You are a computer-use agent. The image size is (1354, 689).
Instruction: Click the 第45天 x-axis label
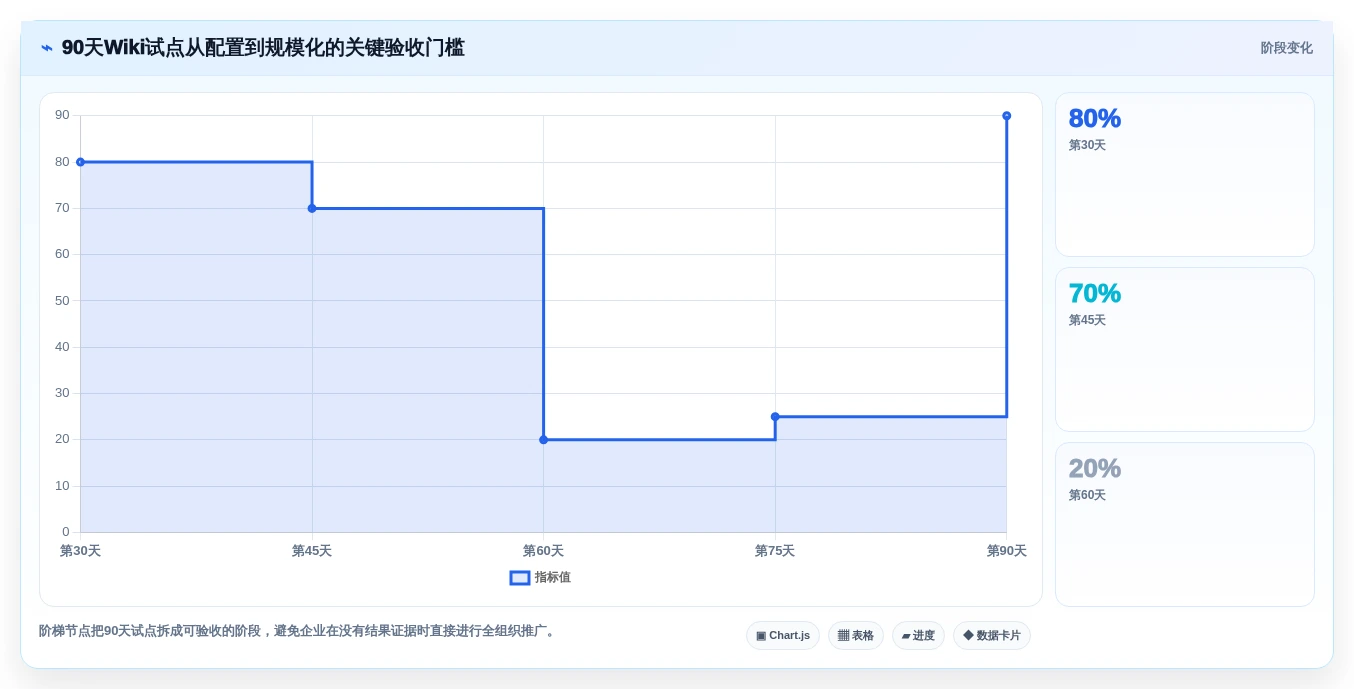312,551
